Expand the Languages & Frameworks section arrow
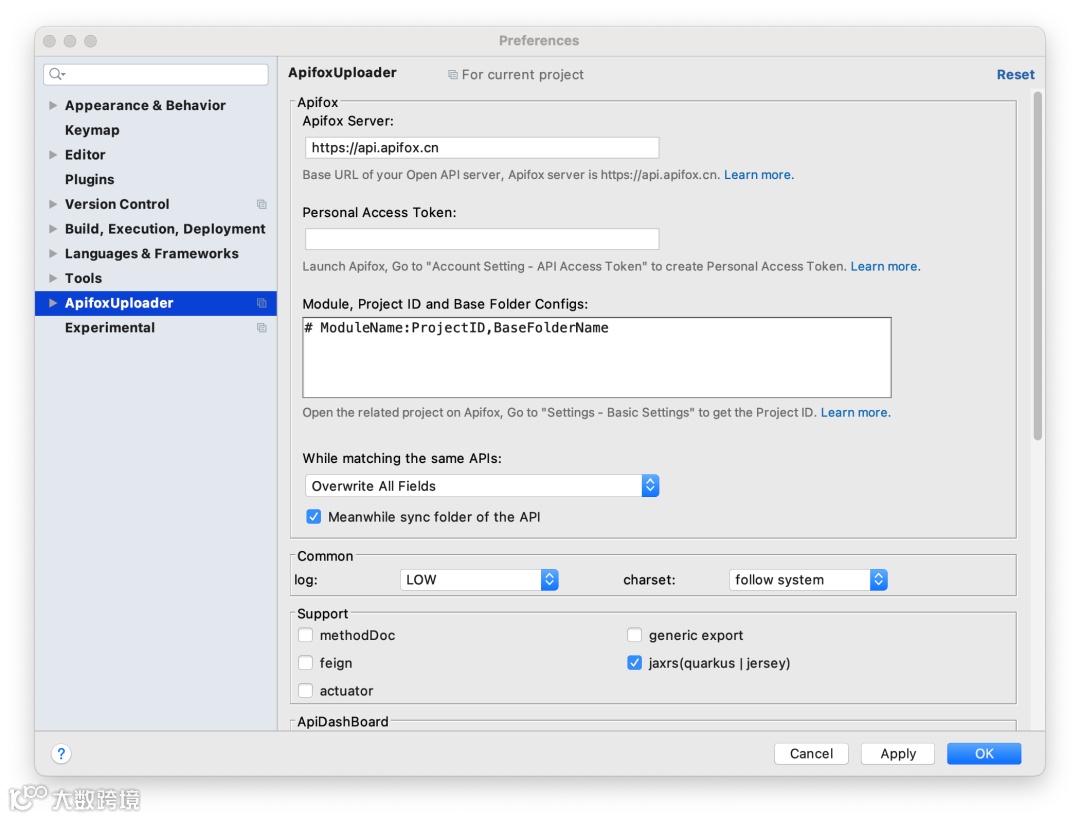The width and height of the screenshot is (1080, 819). (53, 254)
